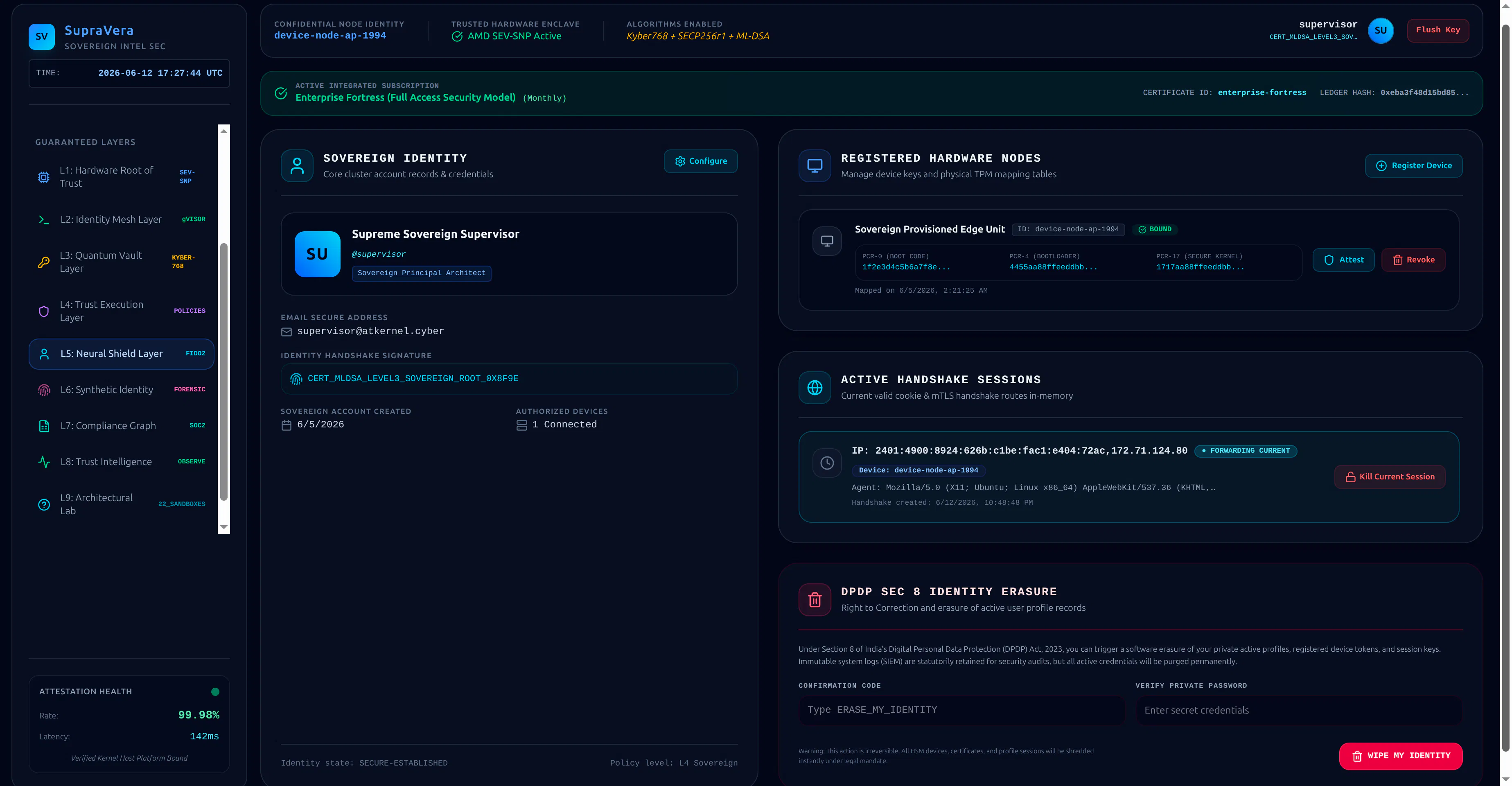Click the calendar icon beside 6/5/2026
Viewport: 1512px width, 786px height.
point(287,425)
